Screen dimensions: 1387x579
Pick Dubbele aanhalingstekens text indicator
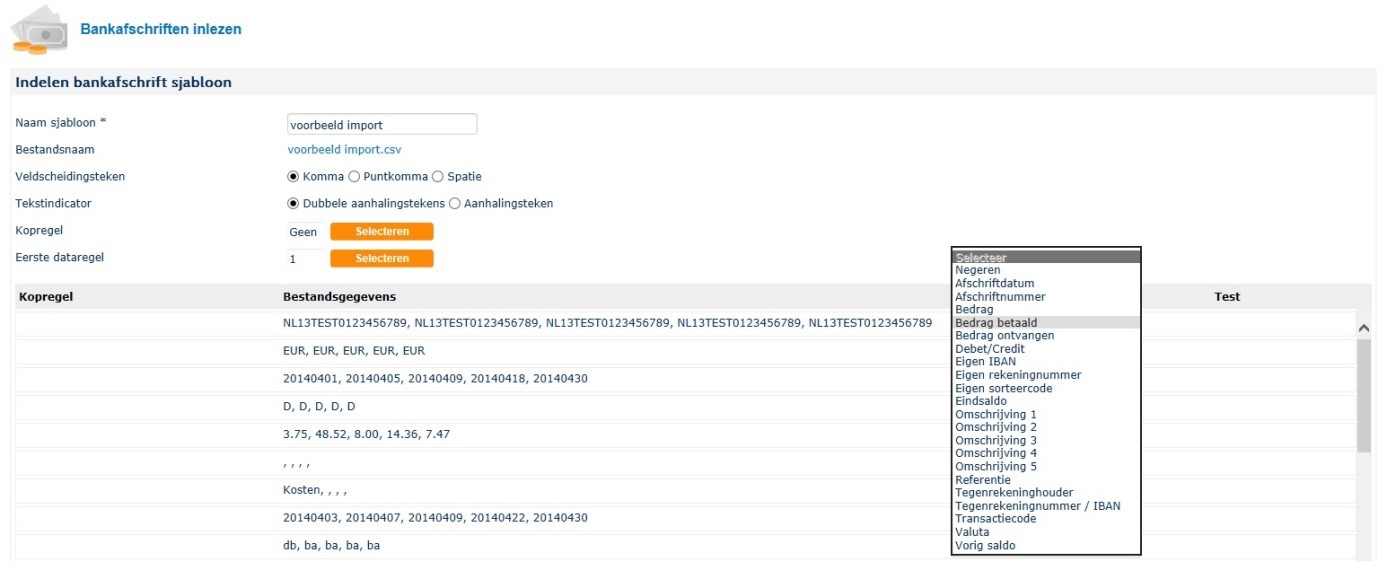pos(293,204)
